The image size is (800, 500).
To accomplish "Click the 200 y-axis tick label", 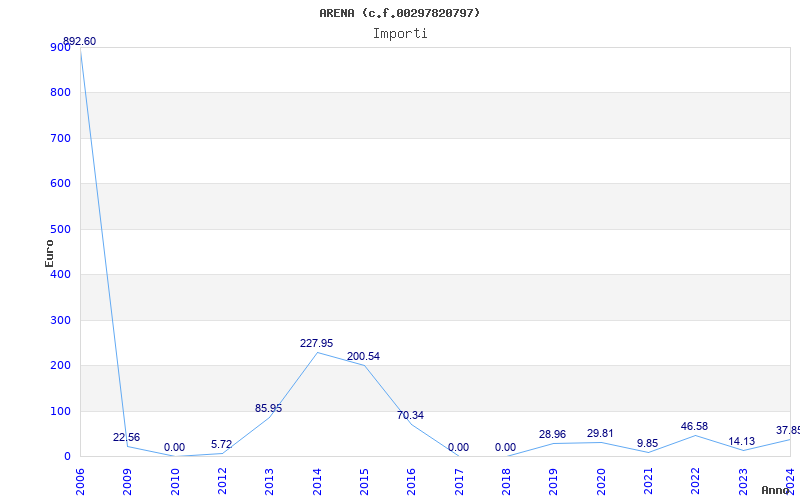I will coord(60,366).
